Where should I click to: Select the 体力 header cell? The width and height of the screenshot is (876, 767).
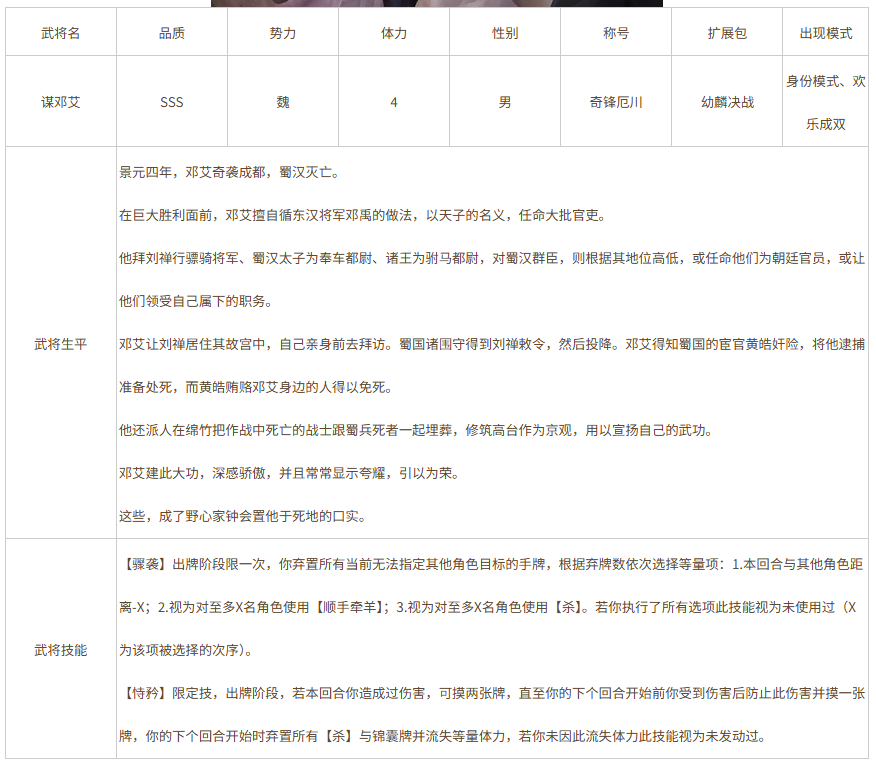394,33
